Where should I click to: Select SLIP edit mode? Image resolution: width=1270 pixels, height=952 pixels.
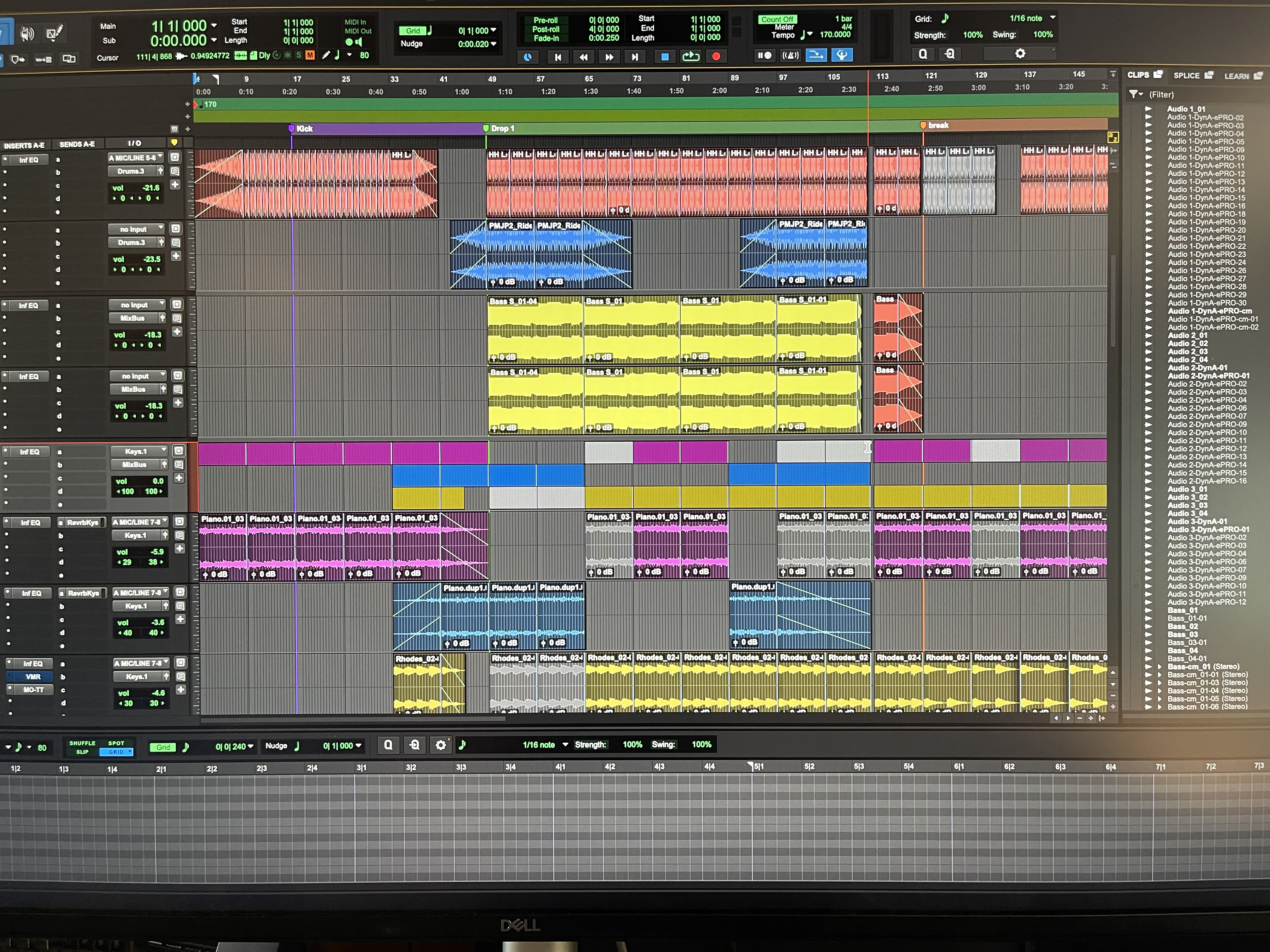[x=82, y=752]
